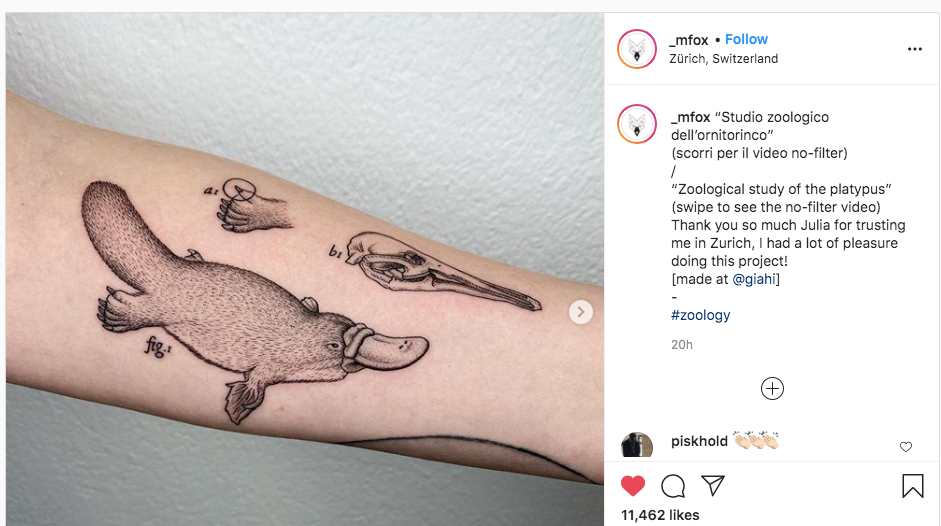The image size is (941, 526).
Task: Load more comments with plus circle
Action: [x=772, y=388]
